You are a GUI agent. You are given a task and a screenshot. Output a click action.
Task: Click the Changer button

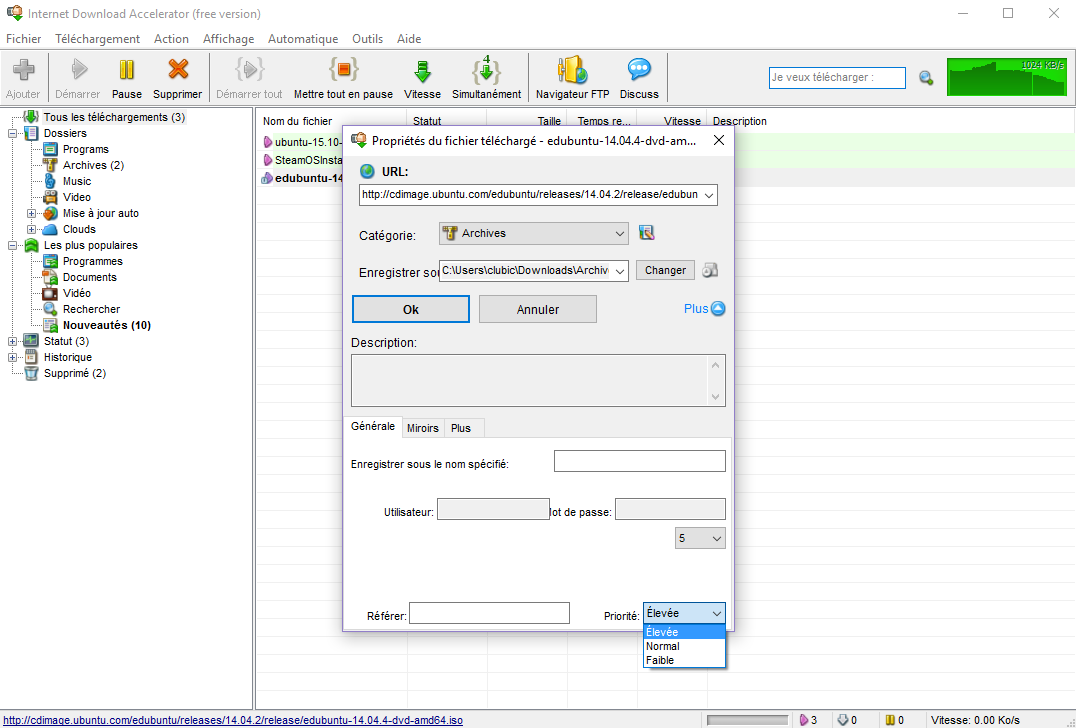pyautogui.click(x=666, y=270)
